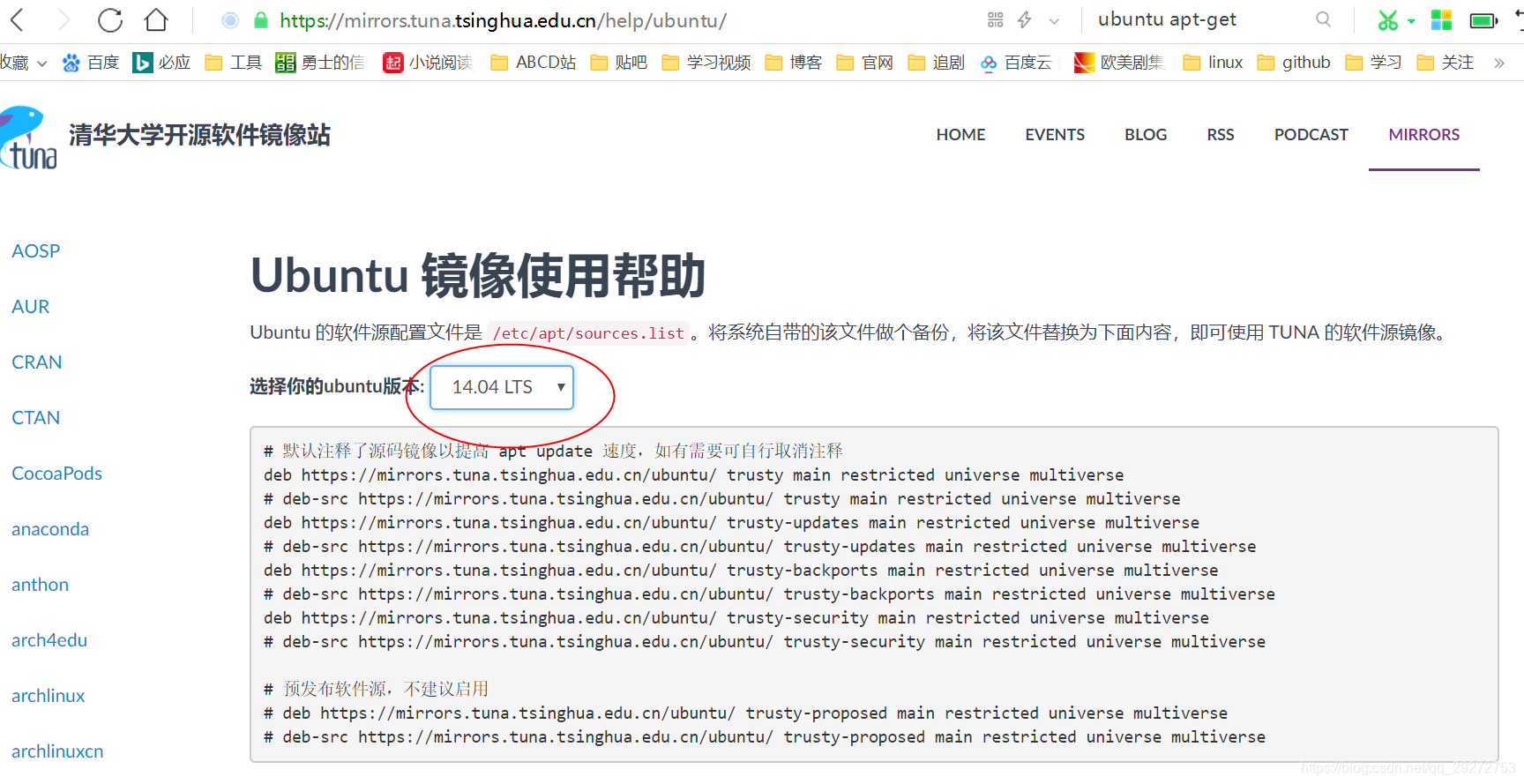Open ABCD站 bookmark folder
1524x784 pixels.
(x=534, y=63)
